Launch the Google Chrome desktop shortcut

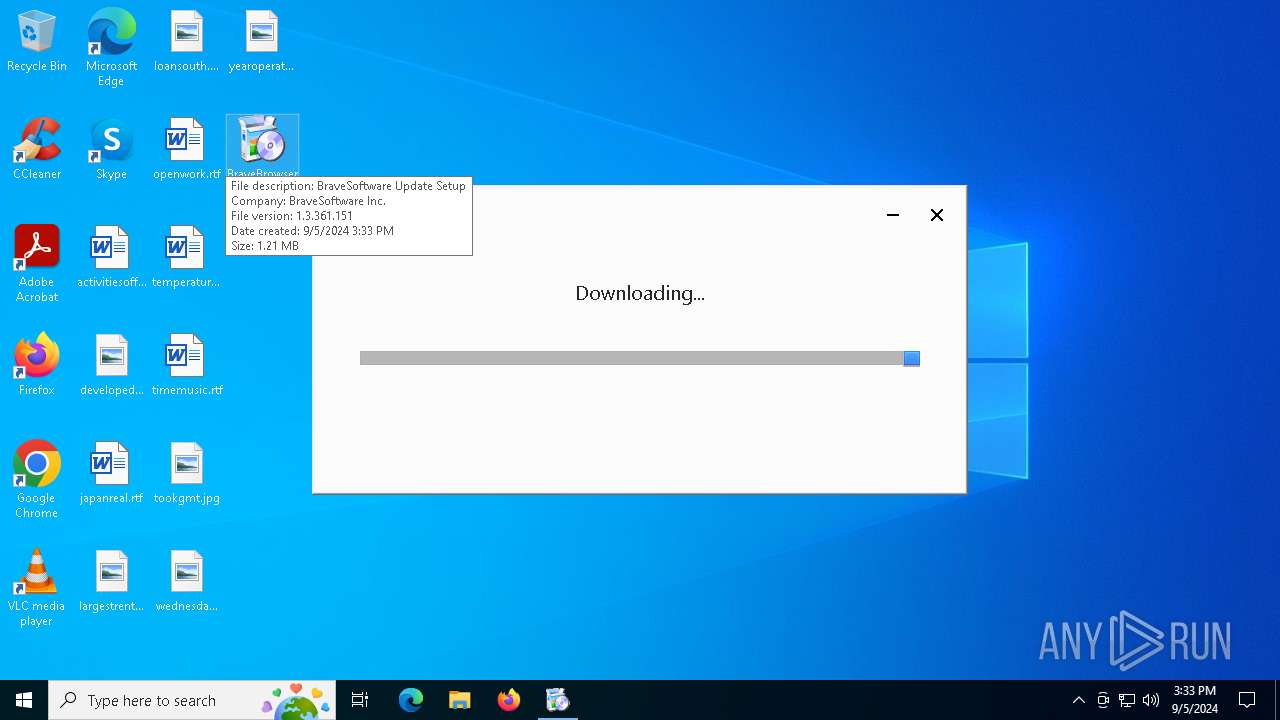click(x=37, y=480)
